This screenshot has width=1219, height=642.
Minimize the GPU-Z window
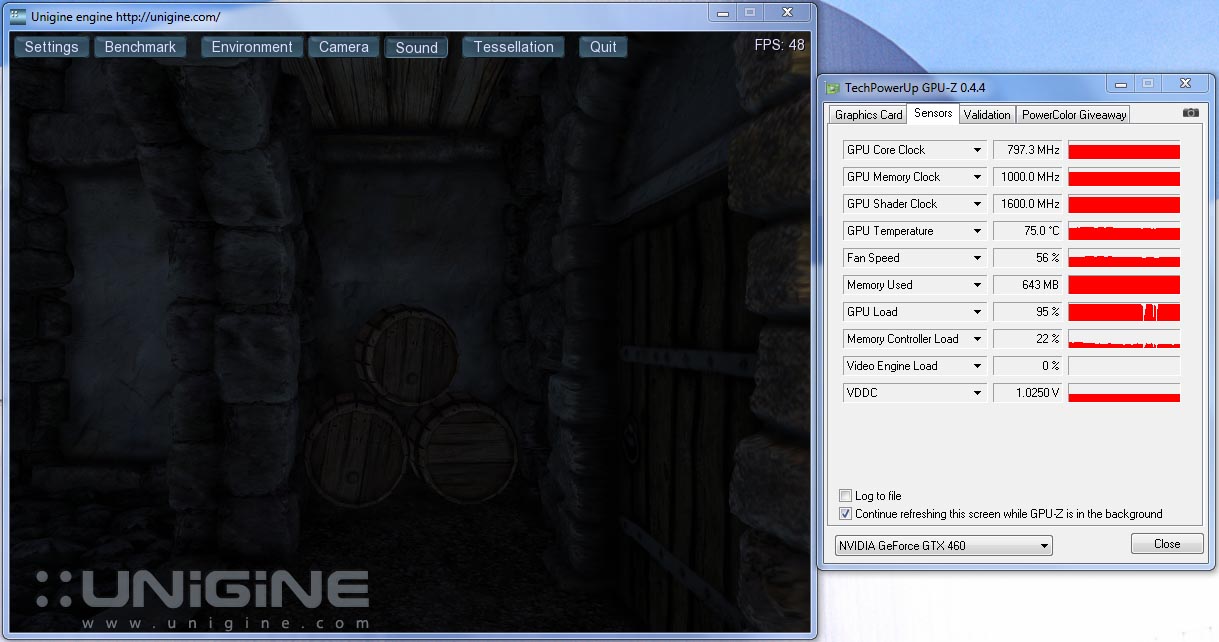pyautogui.click(x=1120, y=83)
